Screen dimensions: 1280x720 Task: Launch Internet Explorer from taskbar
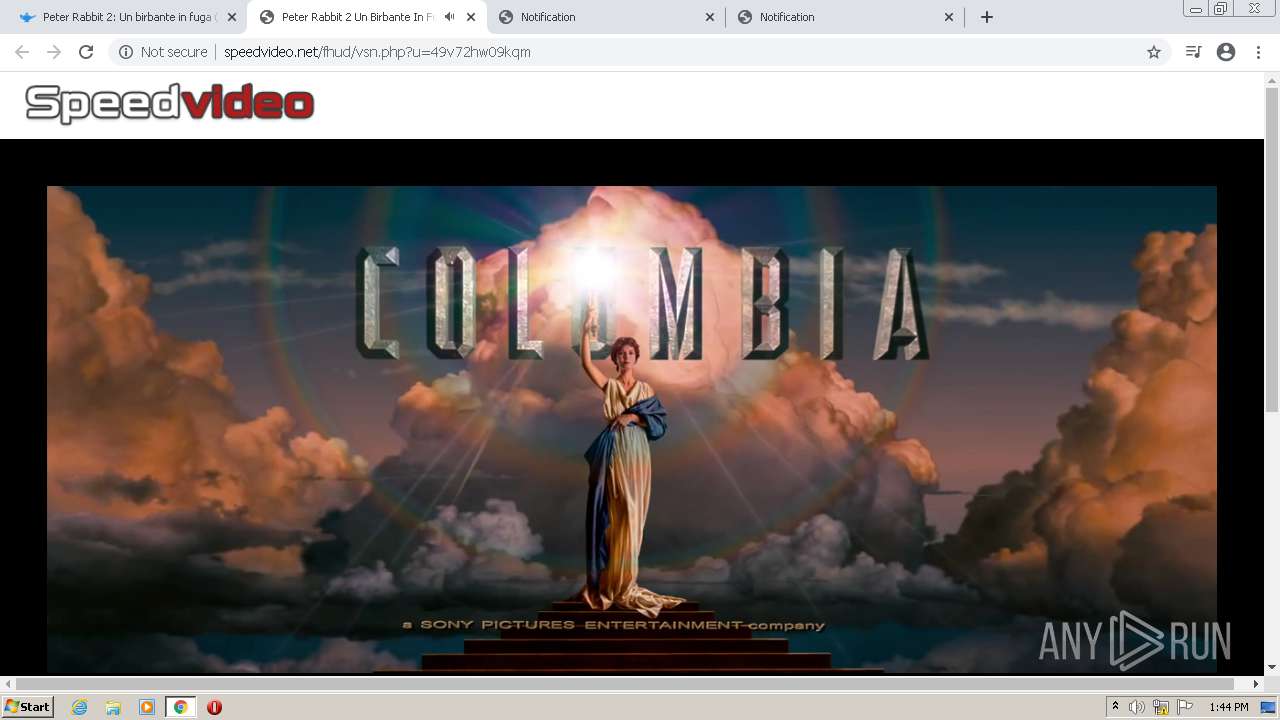pyautogui.click(x=79, y=707)
